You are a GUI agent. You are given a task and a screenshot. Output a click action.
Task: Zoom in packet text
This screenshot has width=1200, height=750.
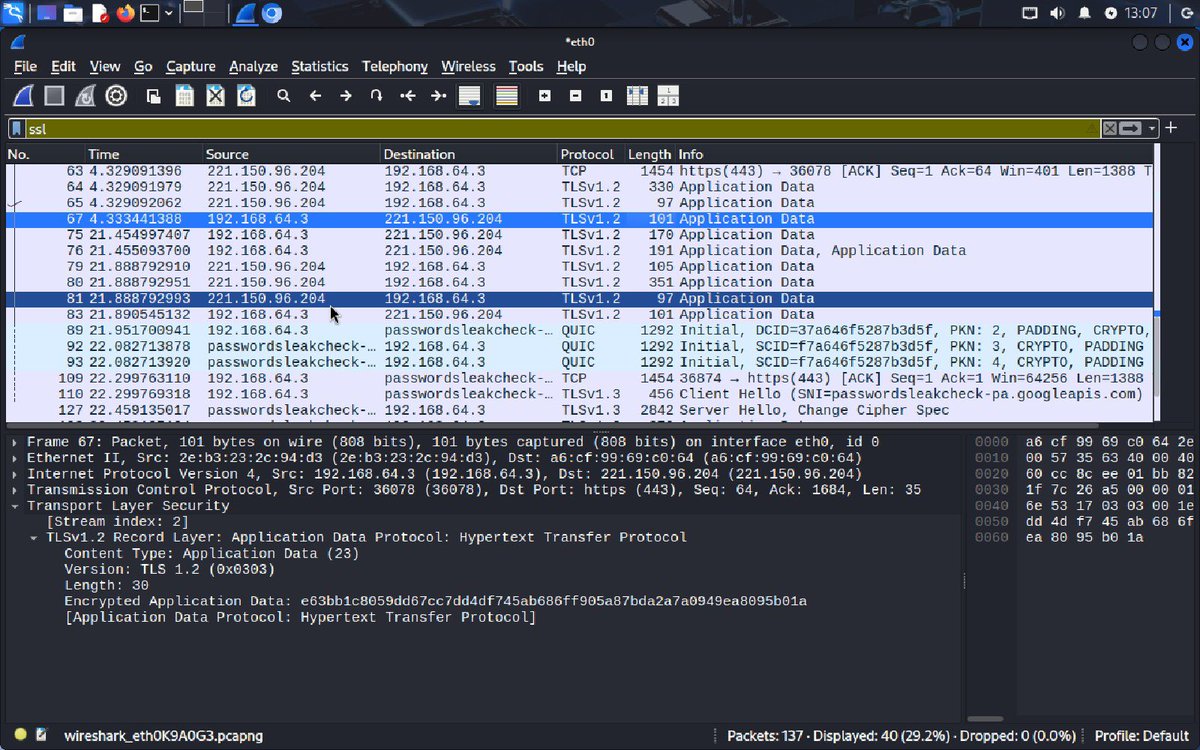click(x=545, y=96)
